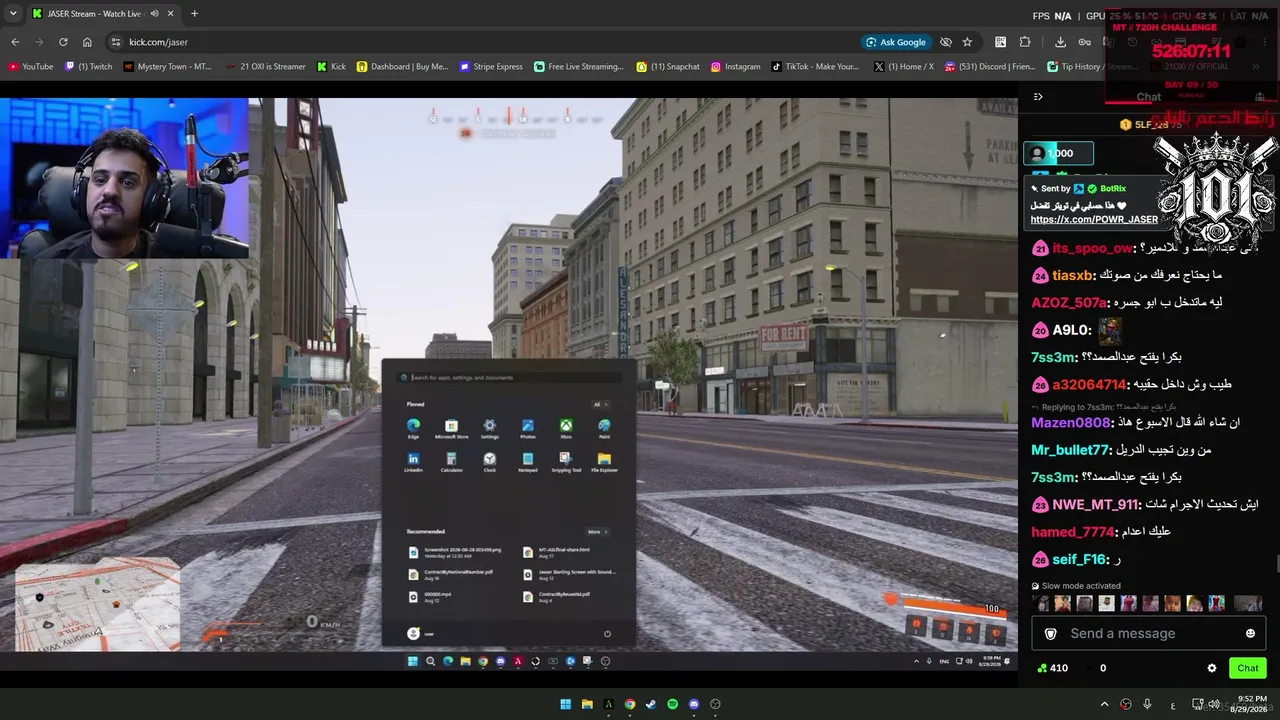This screenshot has width=1280, height=720.
Task: Click Settings in the stream's Start menu
Action: (x=489, y=429)
